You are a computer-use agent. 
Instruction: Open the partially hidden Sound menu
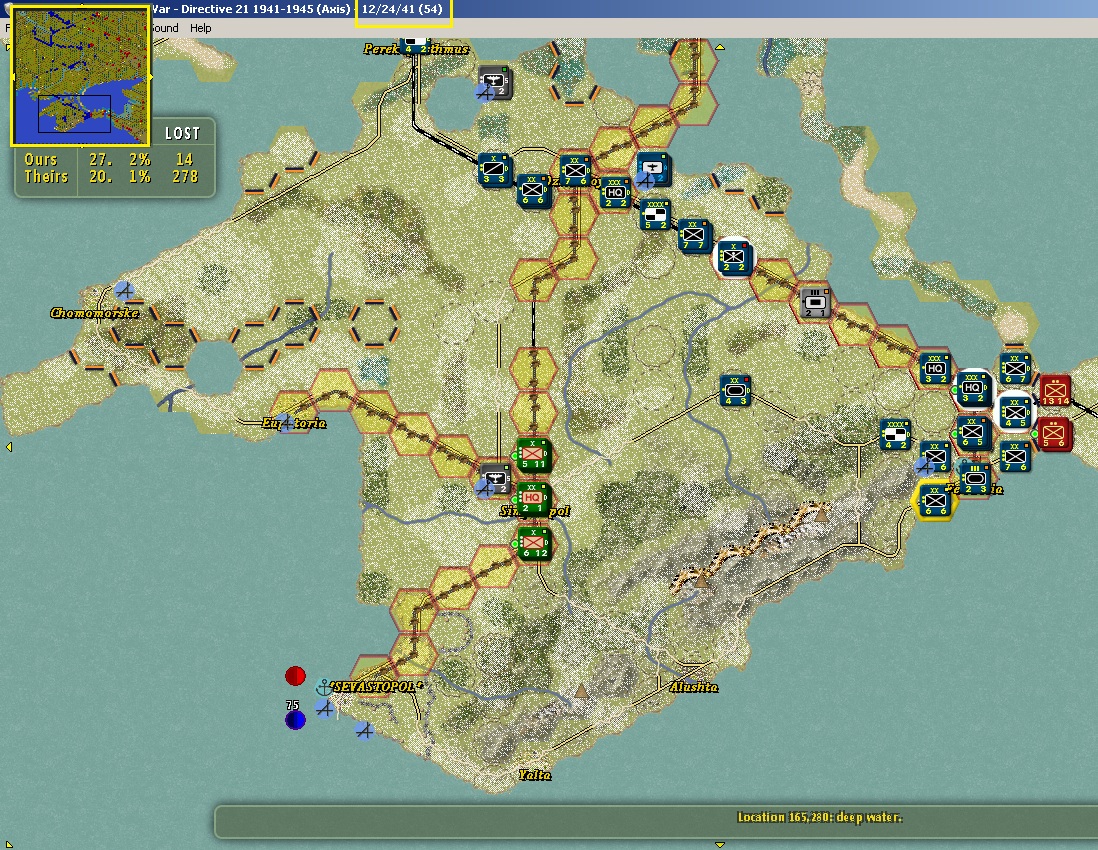pyautogui.click(x=165, y=28)
